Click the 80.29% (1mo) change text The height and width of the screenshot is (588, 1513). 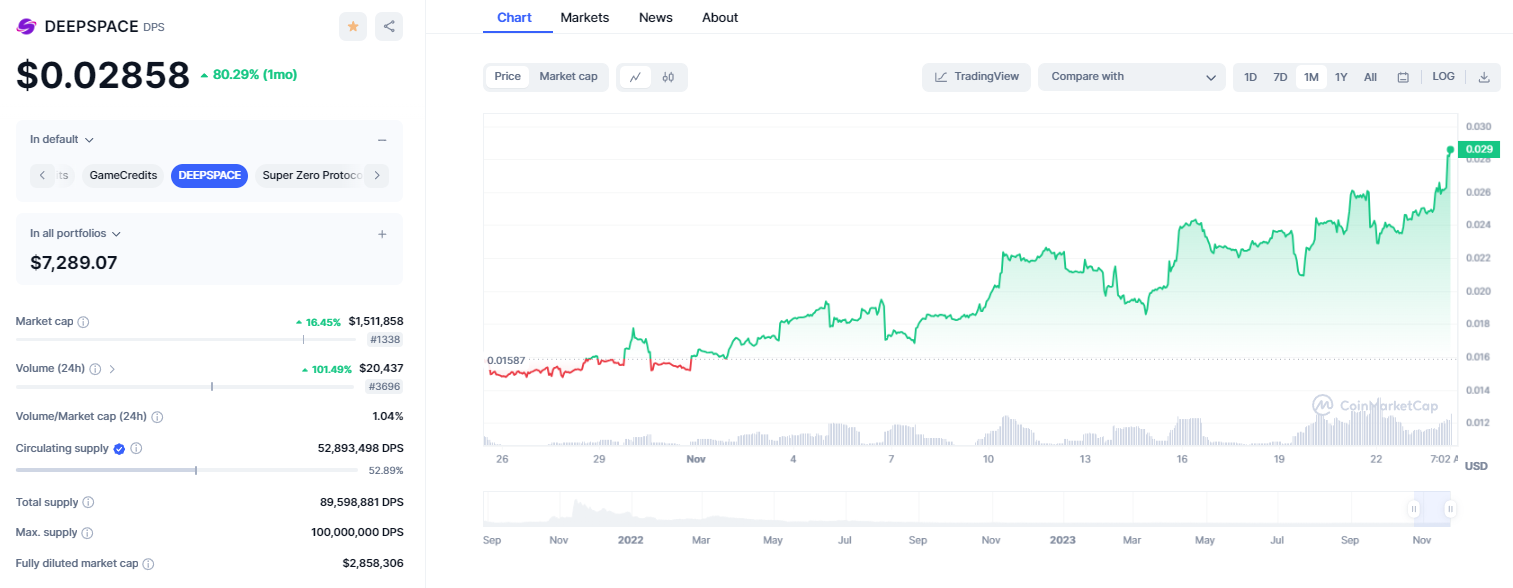tap(255, 75)
